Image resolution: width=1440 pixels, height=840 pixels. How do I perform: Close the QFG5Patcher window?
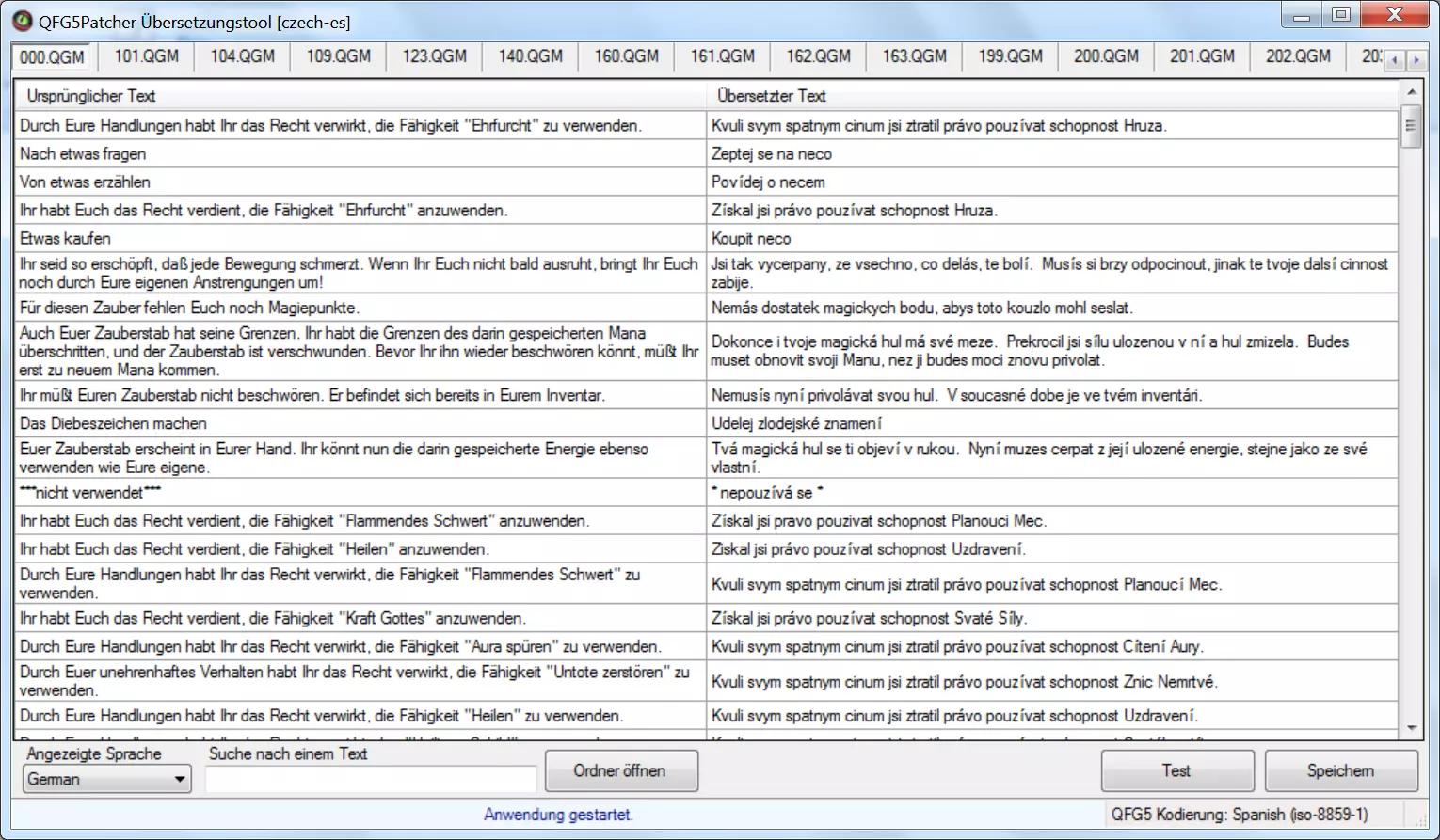(1396, 15)
